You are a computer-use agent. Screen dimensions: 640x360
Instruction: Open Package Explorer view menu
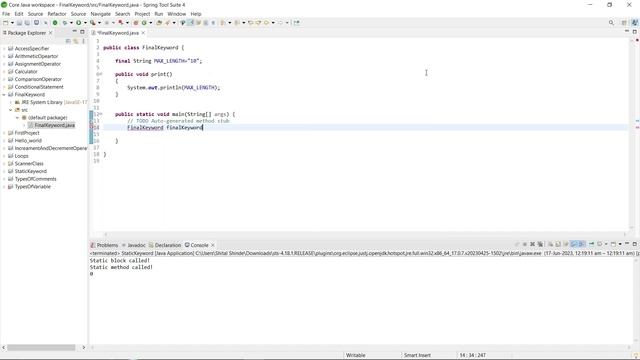click(x=83, y=41)
